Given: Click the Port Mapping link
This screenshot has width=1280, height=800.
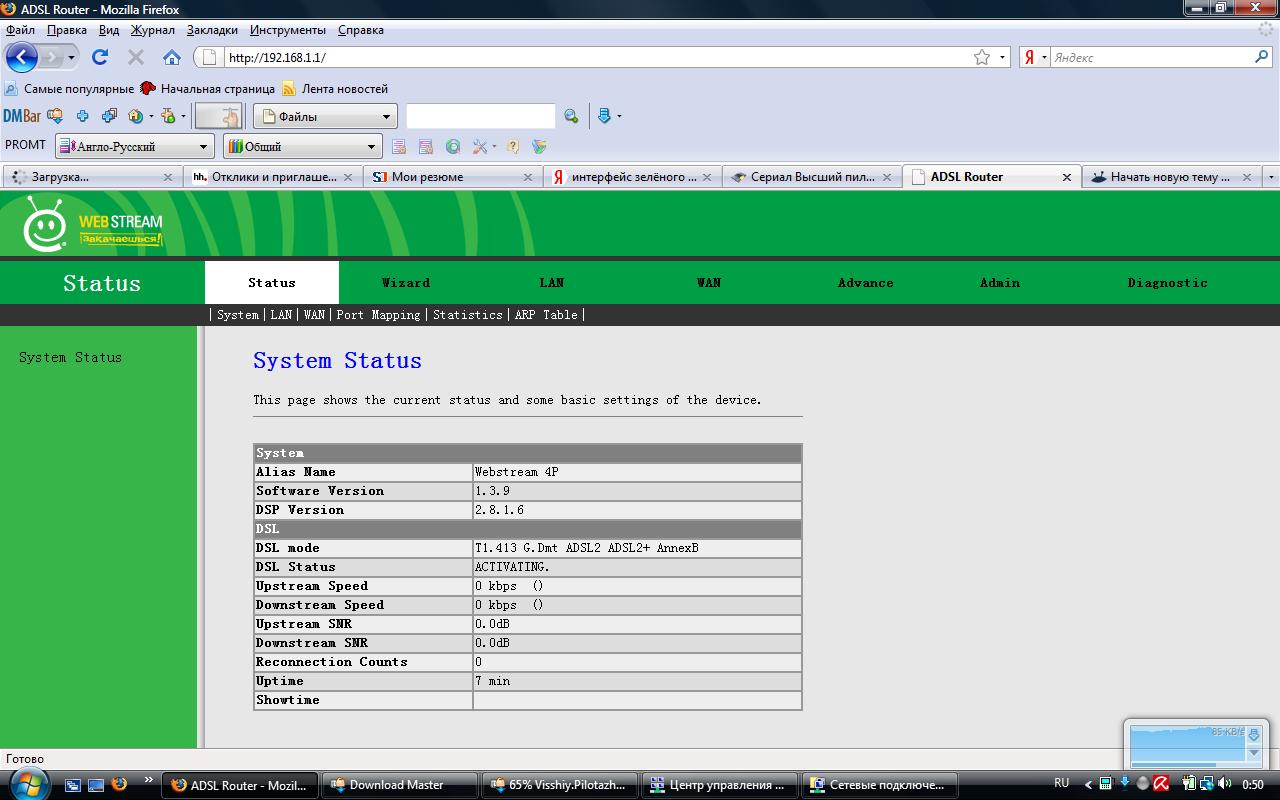Looking at the screenshot, I should (378, 315).
